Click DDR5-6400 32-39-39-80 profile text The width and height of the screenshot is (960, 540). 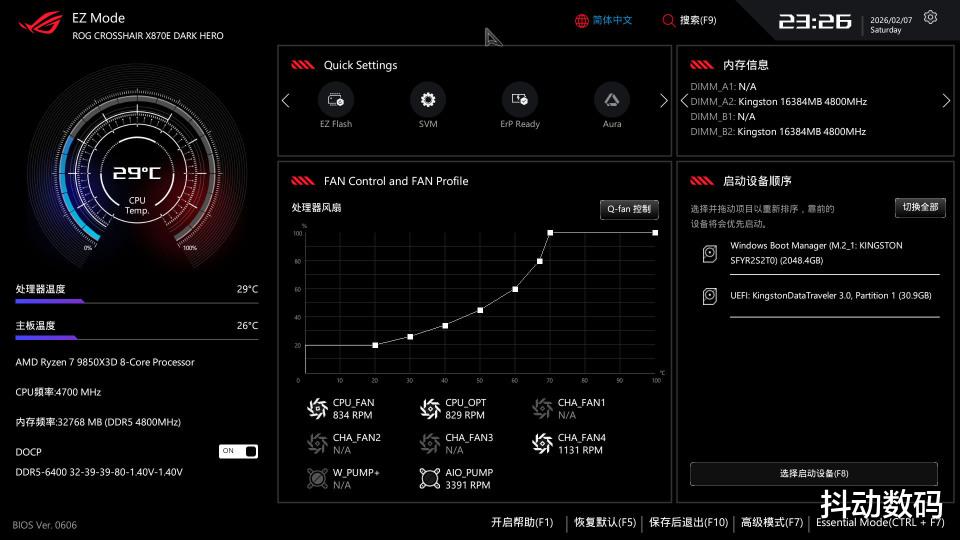point(99,473)
